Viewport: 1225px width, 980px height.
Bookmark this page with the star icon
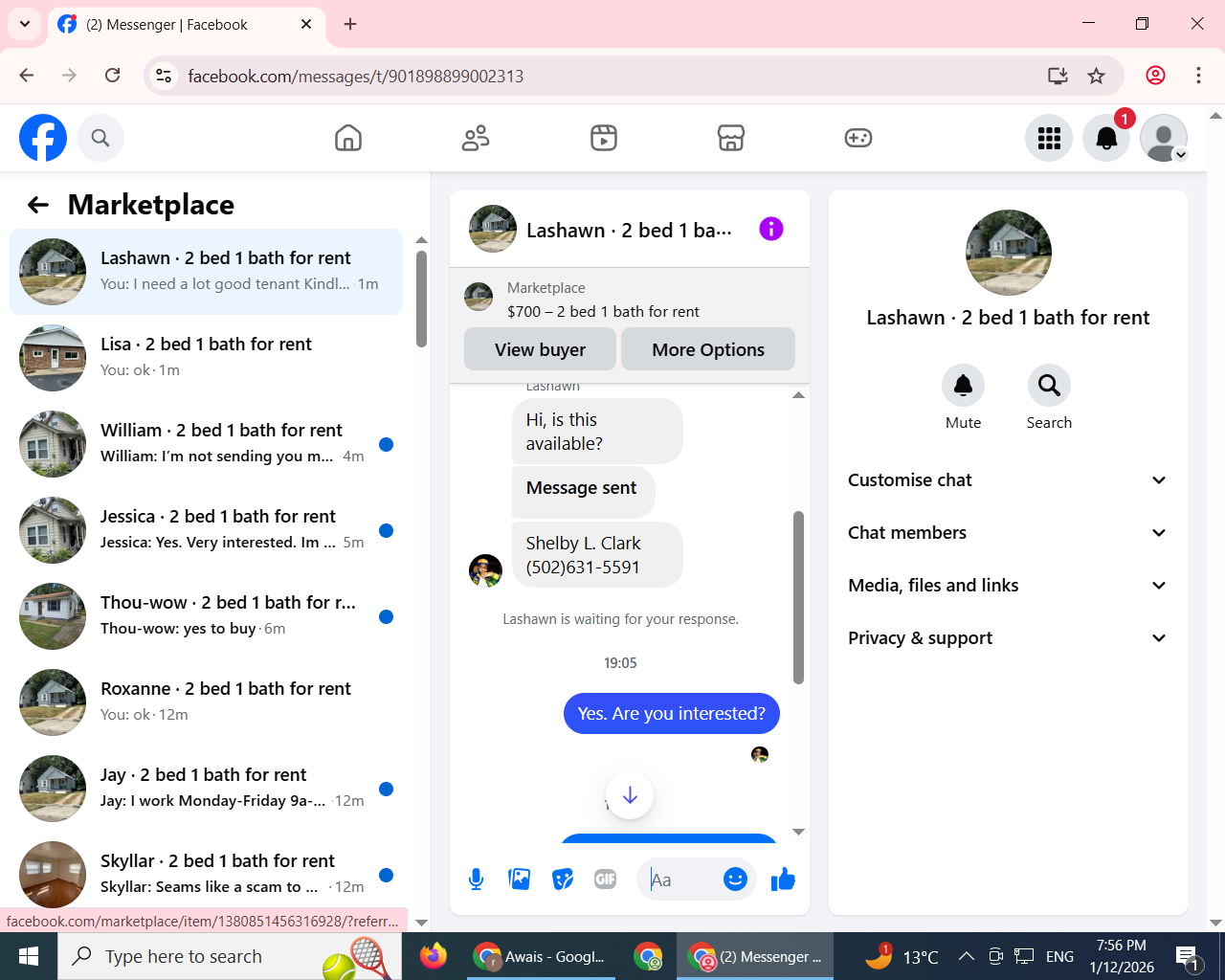pyautogui.click(x=1097, y=76)
